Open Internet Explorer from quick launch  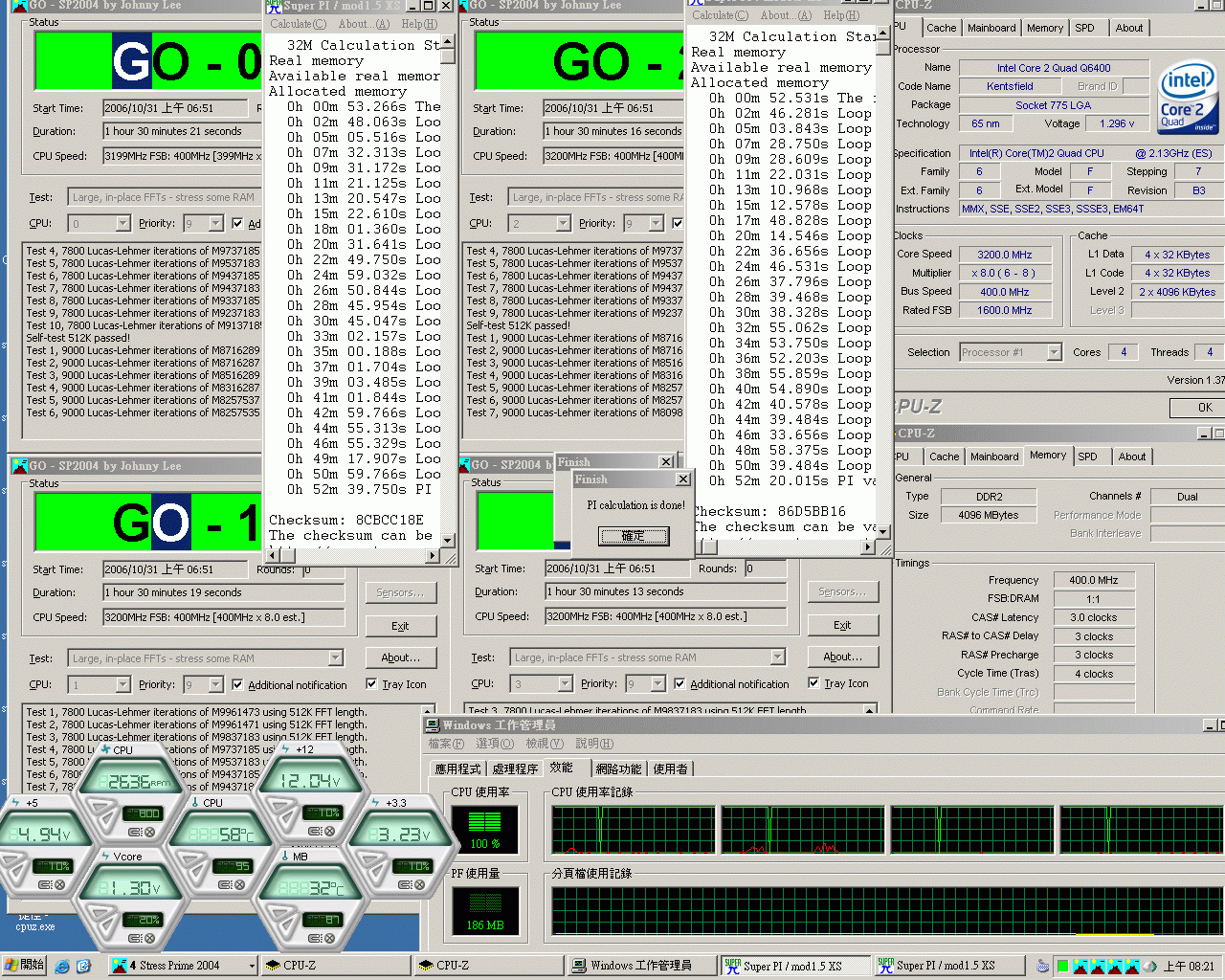pos(63,966)
